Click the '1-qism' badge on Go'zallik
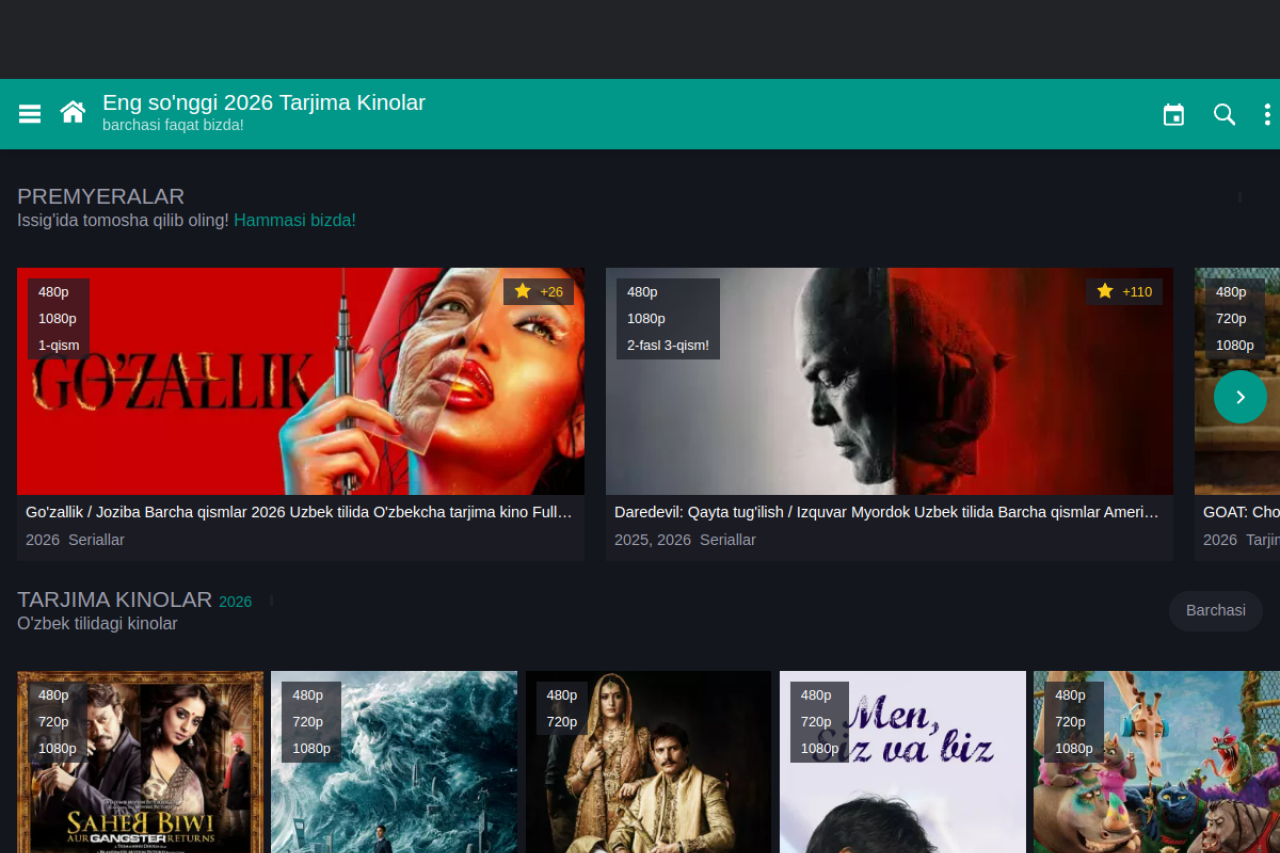The height and width of the screenshot is (853, 1280). (59, 346)
